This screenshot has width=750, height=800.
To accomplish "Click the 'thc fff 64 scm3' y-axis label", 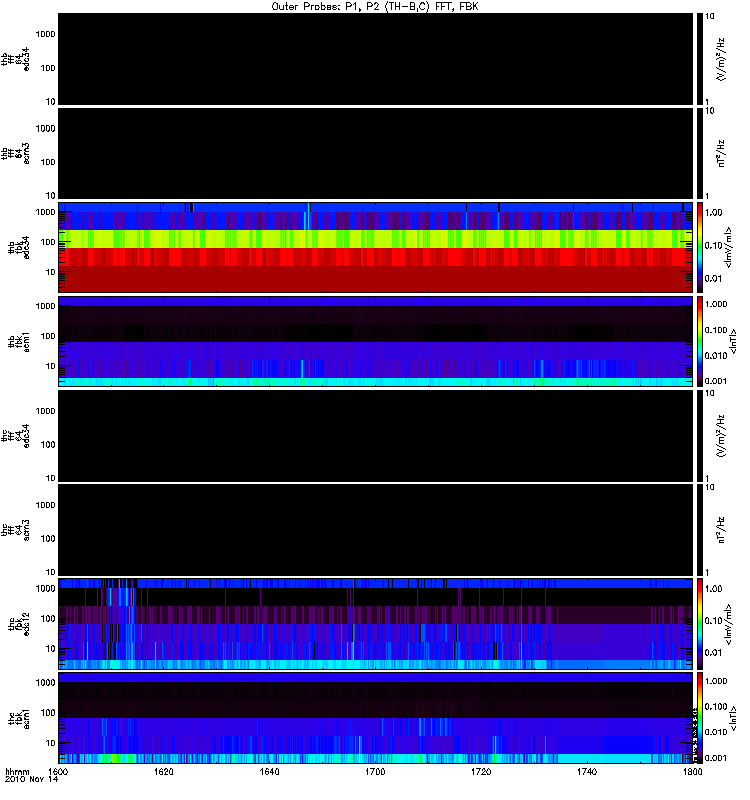I will [15, 530].
